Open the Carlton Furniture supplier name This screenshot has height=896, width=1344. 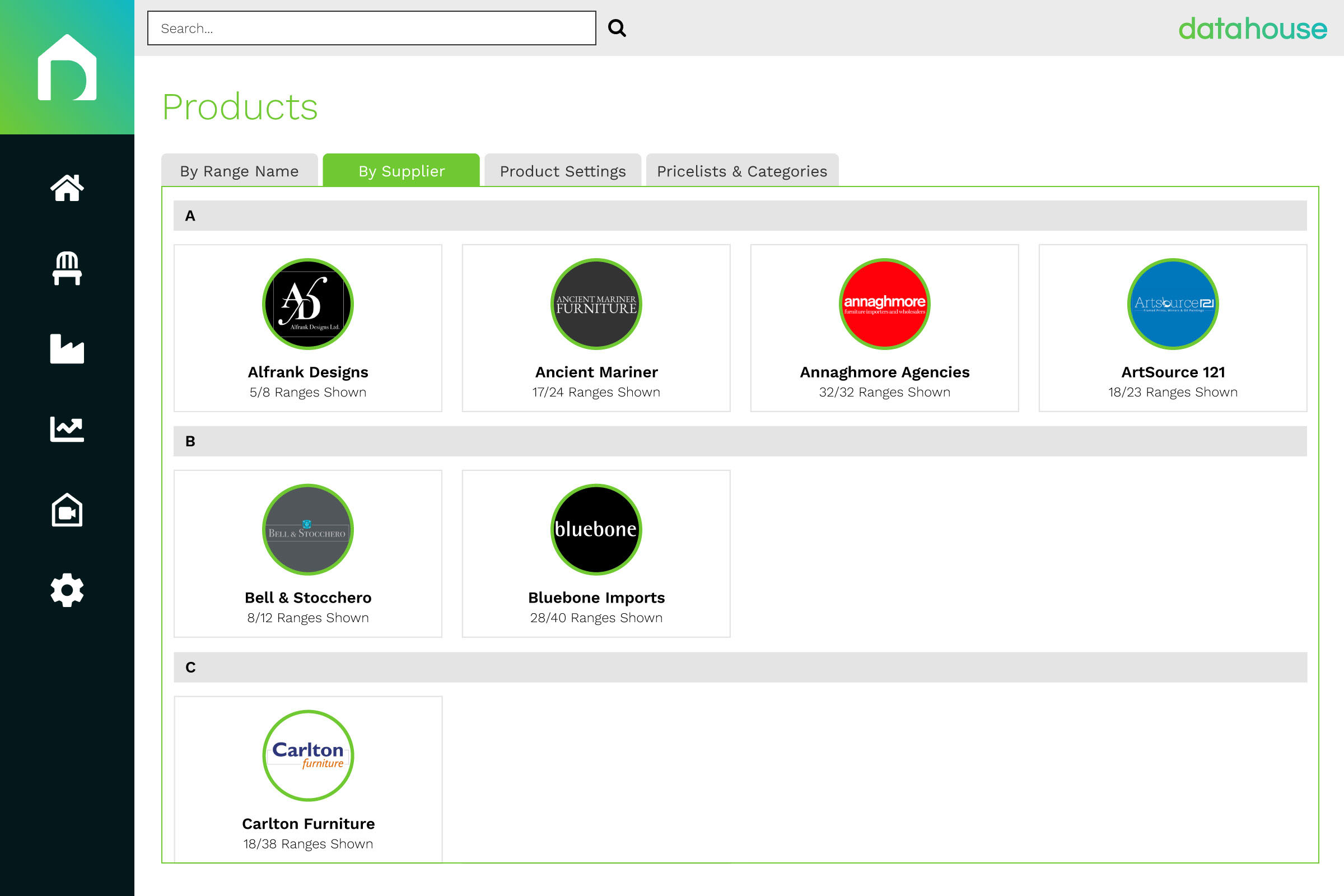(308, 823)
